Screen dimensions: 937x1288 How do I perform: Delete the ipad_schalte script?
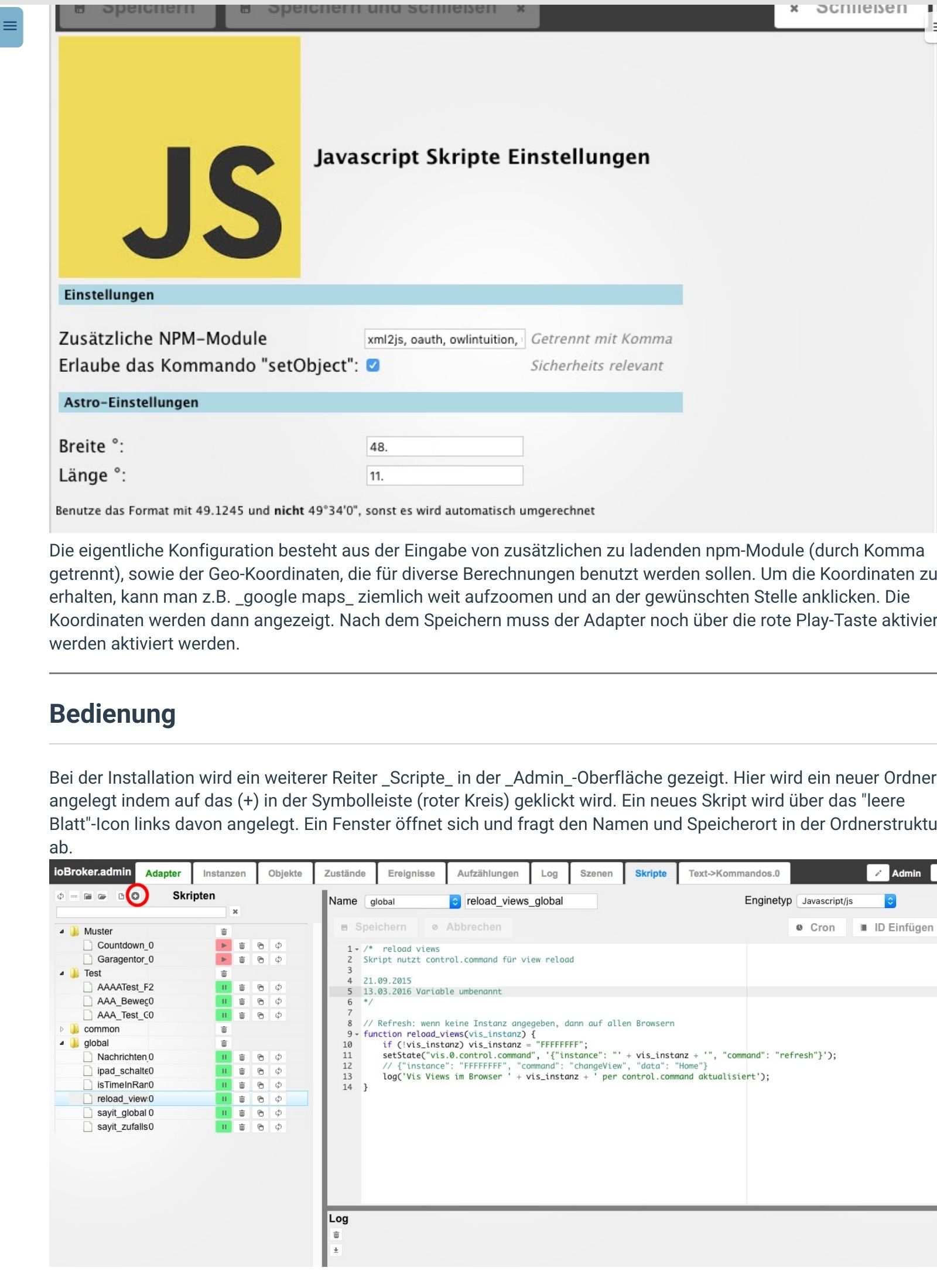pyautogui.click(x=242, y=1071)
